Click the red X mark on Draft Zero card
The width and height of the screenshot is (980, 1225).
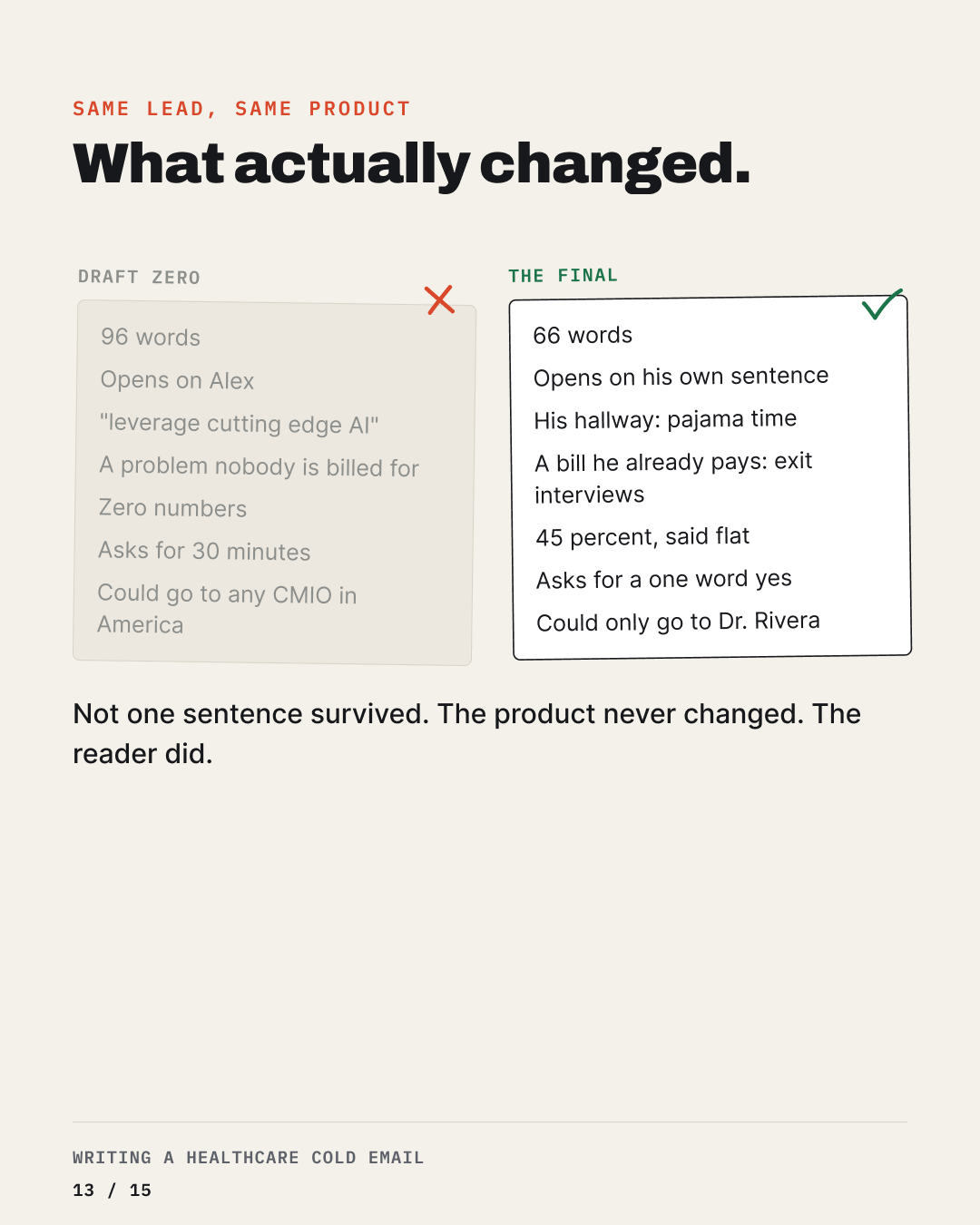(x=440, y=299)
